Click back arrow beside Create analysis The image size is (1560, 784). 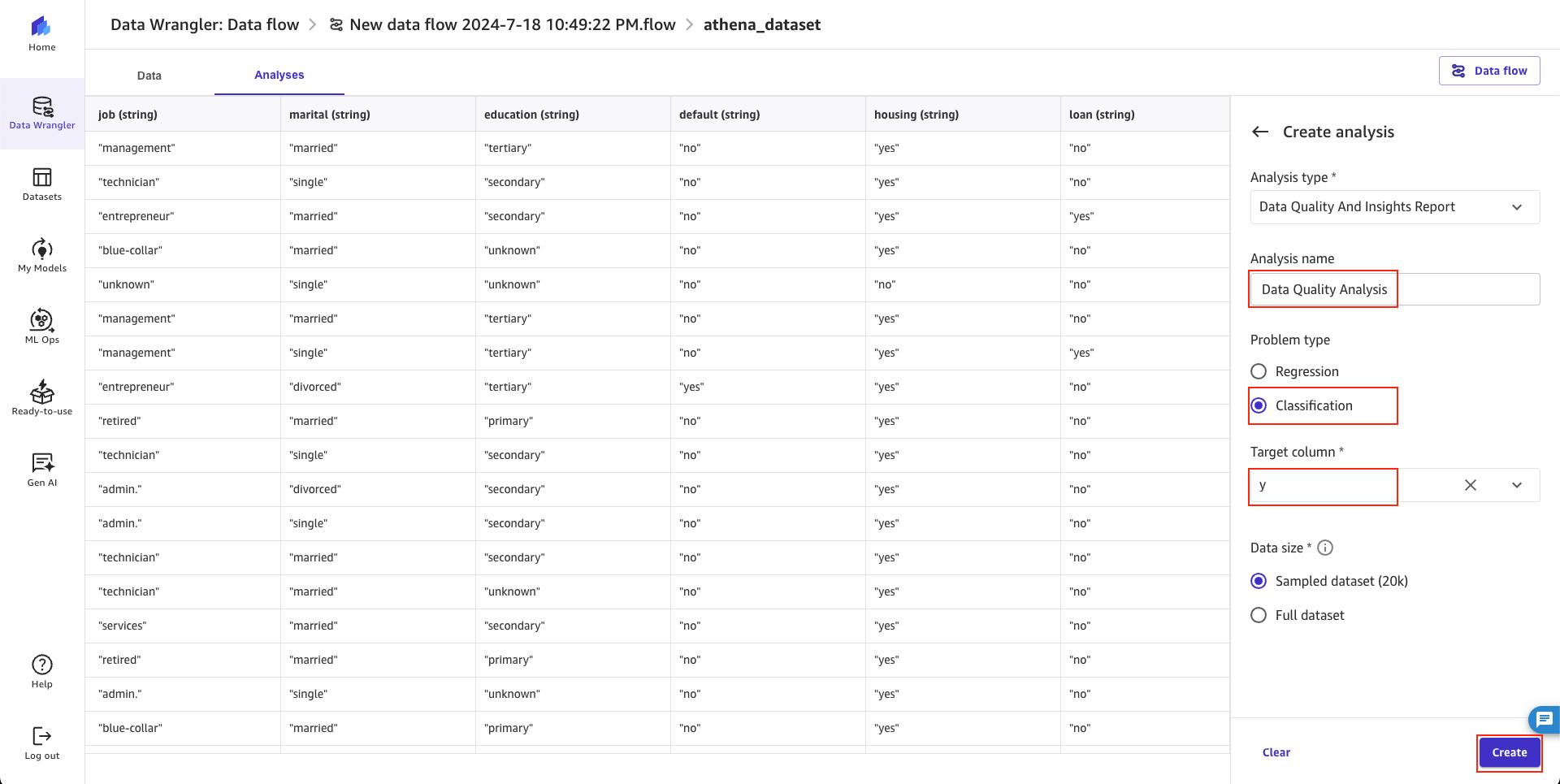tap(1260, 132)
